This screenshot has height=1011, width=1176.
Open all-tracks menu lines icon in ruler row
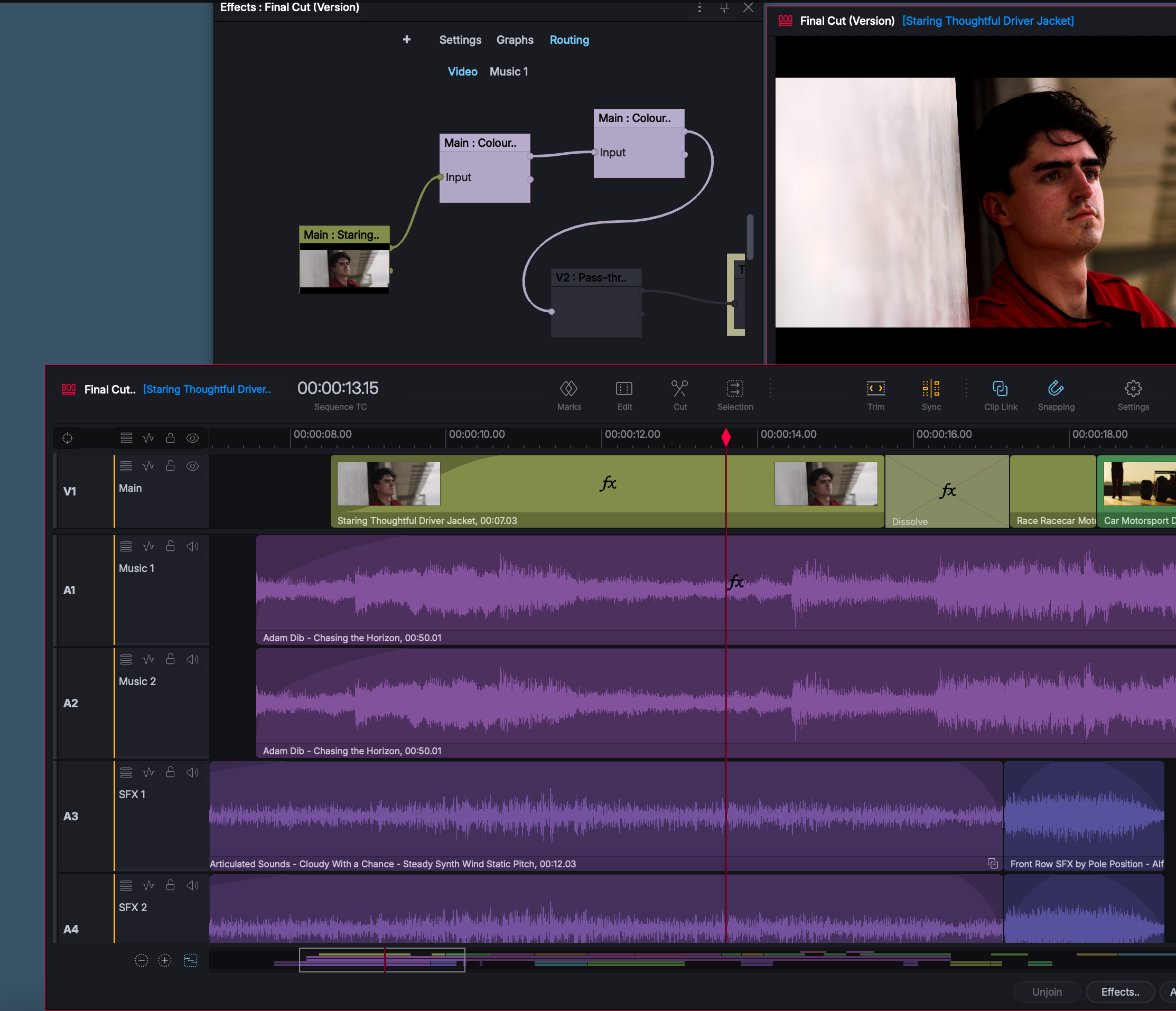[x=126, y=438]
